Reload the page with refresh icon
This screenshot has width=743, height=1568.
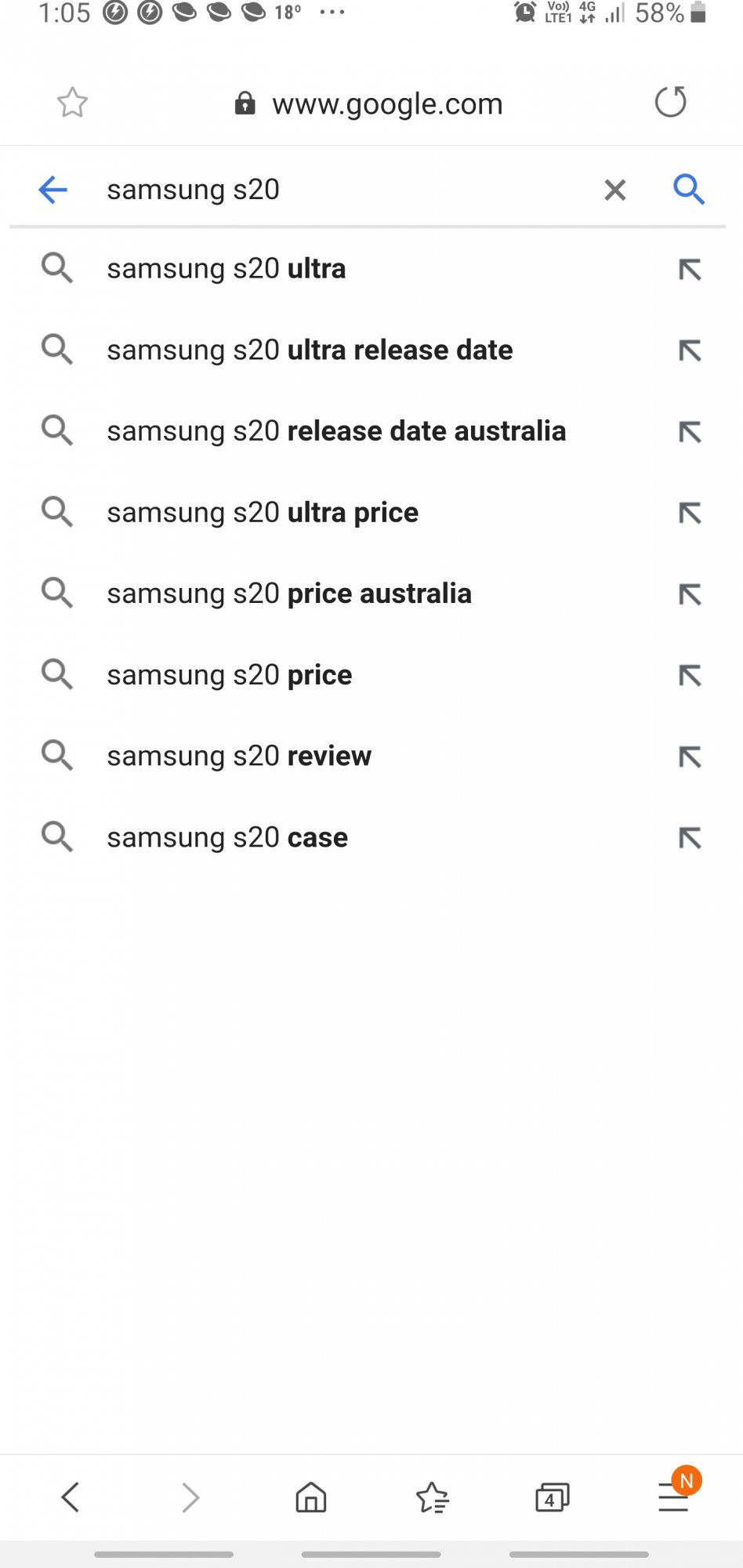[x=670, y=103]
